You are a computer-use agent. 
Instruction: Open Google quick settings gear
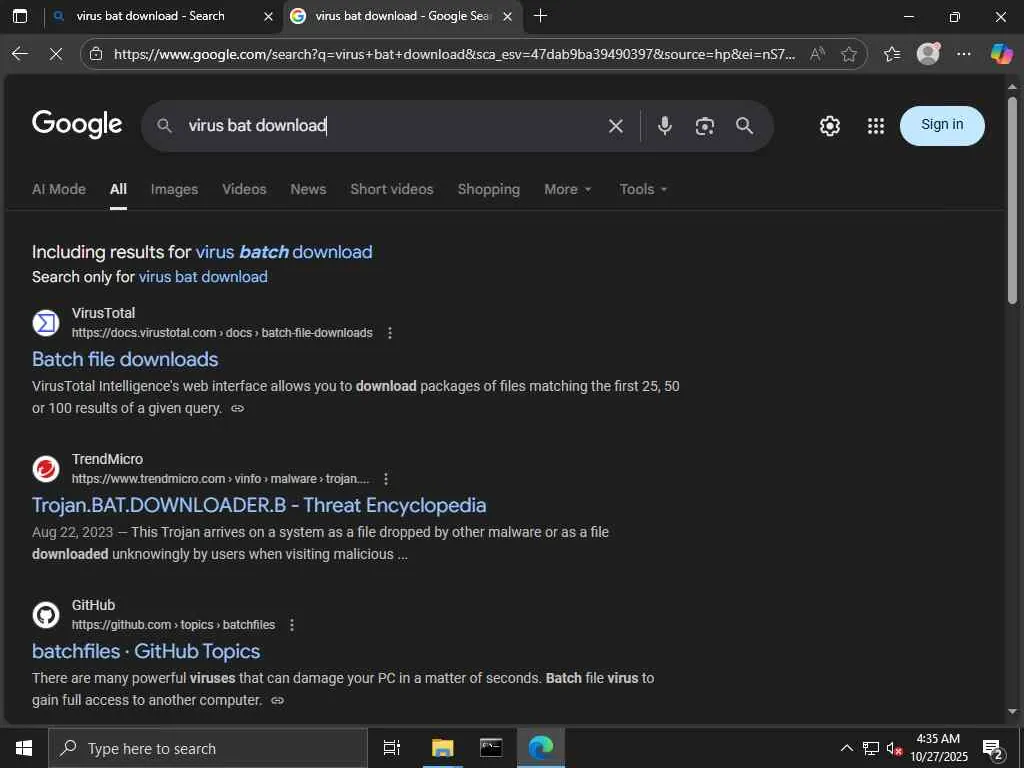point(829,125)
